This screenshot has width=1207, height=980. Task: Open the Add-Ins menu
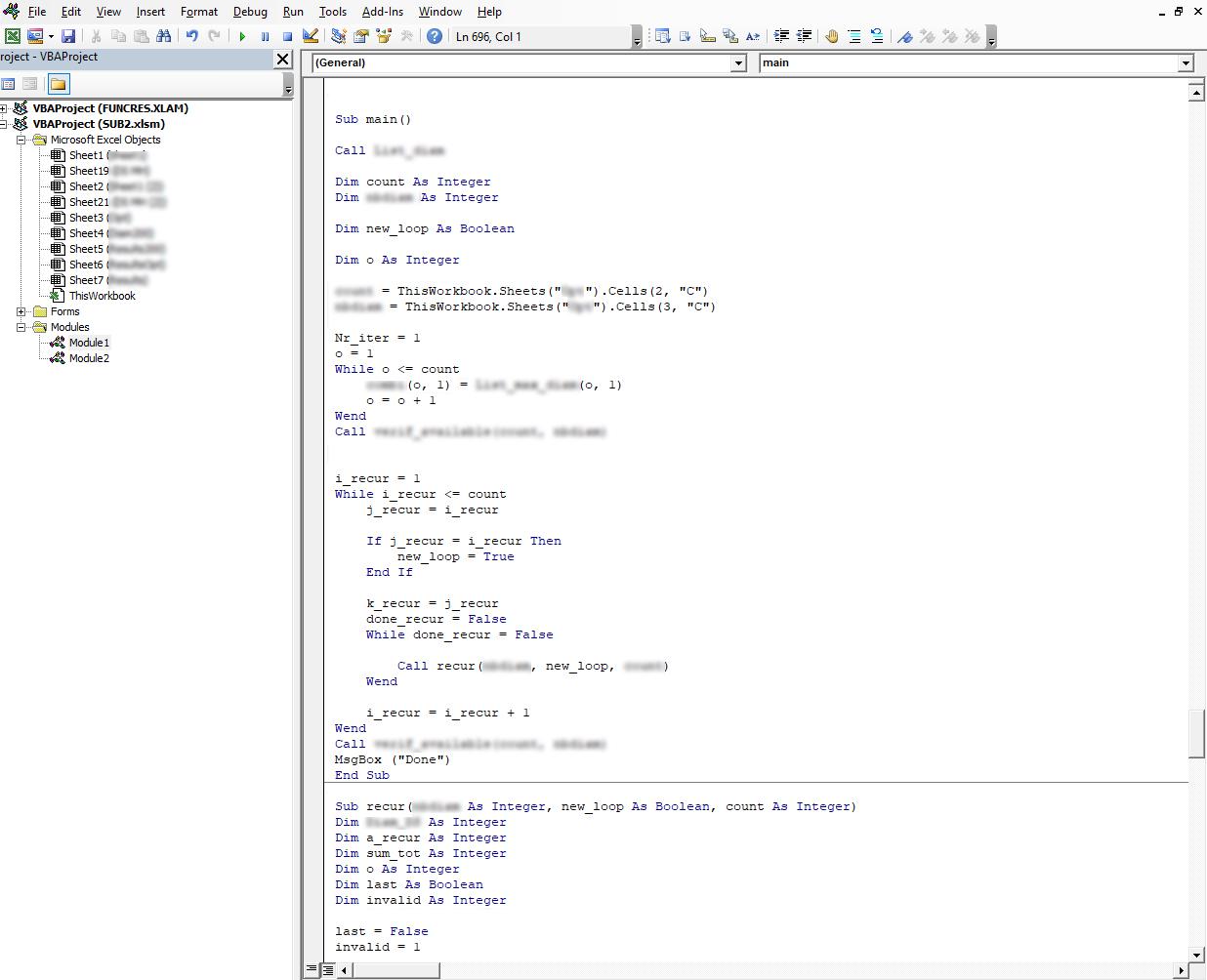coord(382,12)
